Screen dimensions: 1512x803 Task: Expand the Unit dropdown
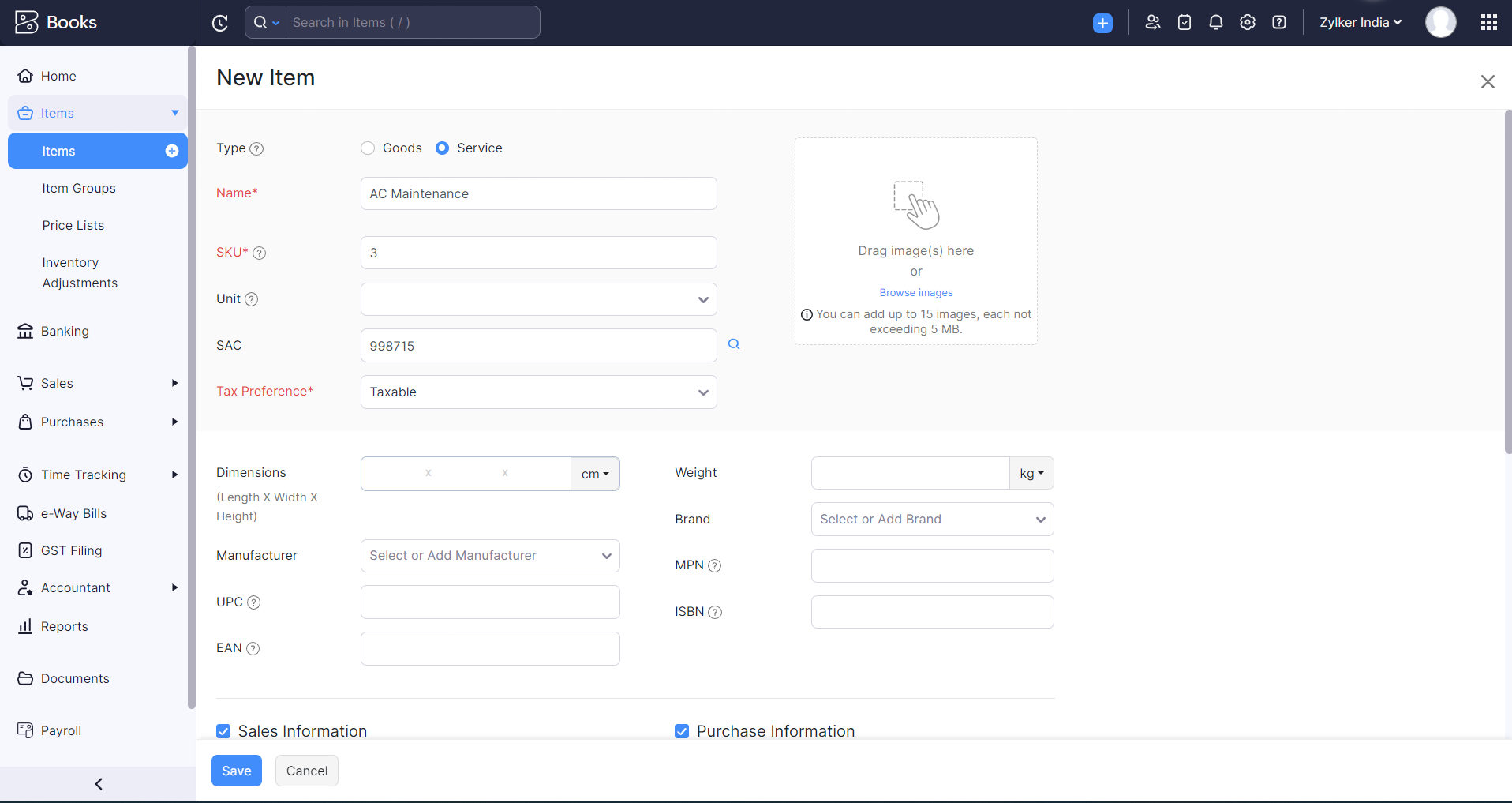pos(538,299)
